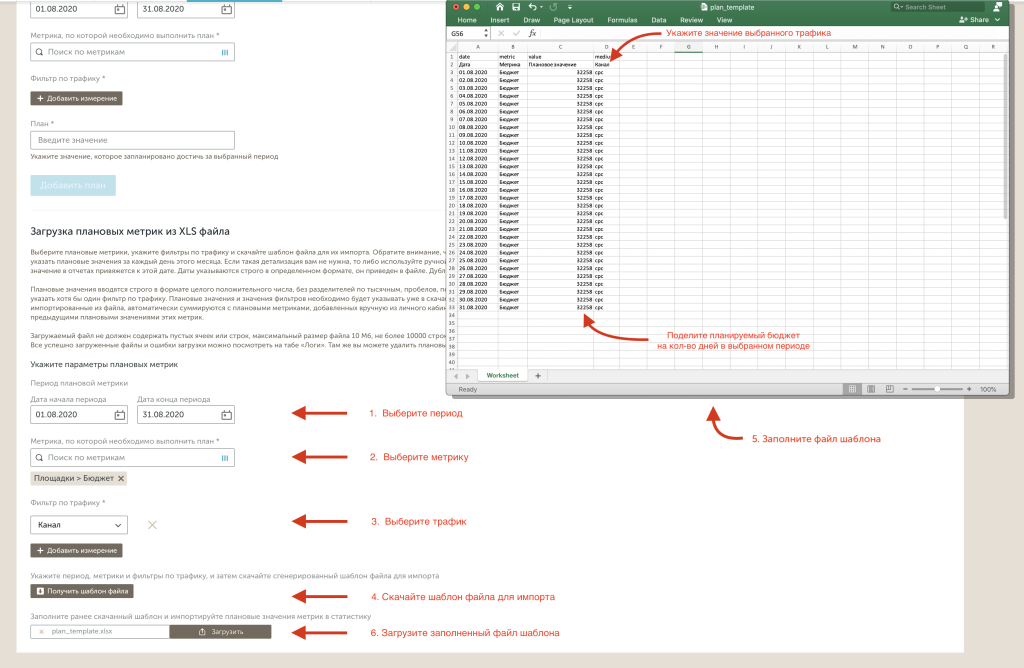The image size is (1024, 668).
Task: Switch to Normal view in Excel status bar
Action: 853,389
